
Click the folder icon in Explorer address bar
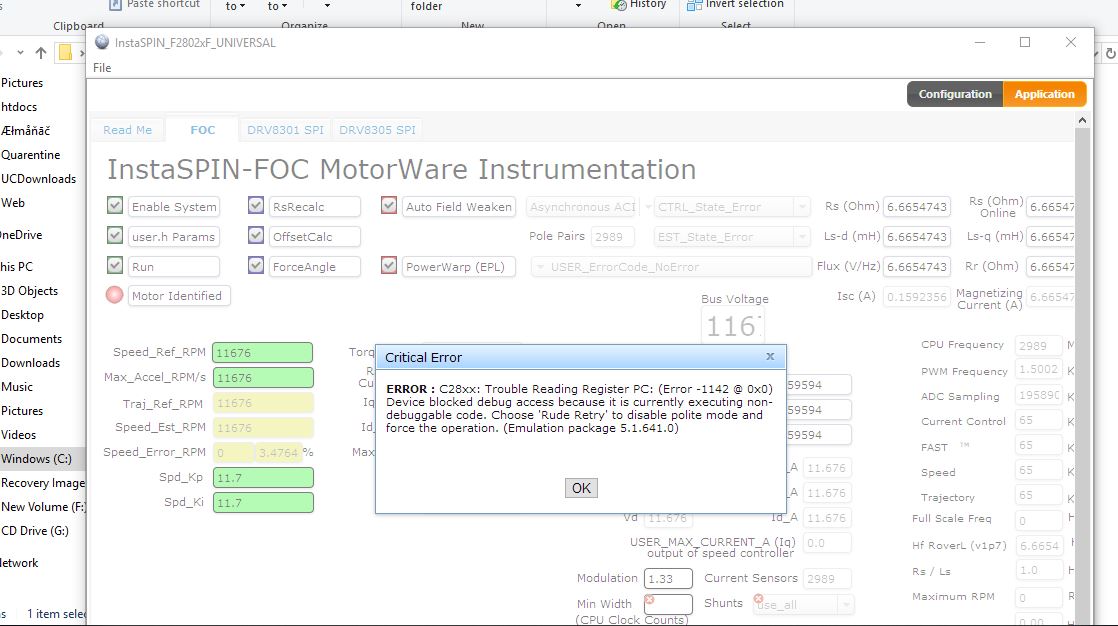[65, 52]
